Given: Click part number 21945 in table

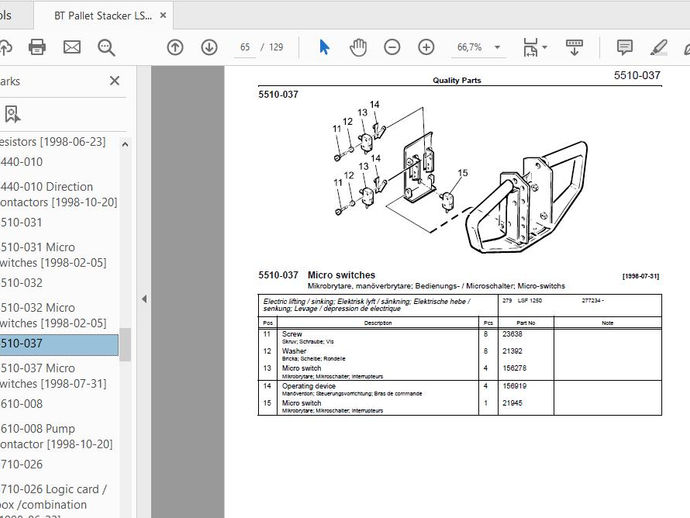Looking at the screenshot, I should (512, 403).
